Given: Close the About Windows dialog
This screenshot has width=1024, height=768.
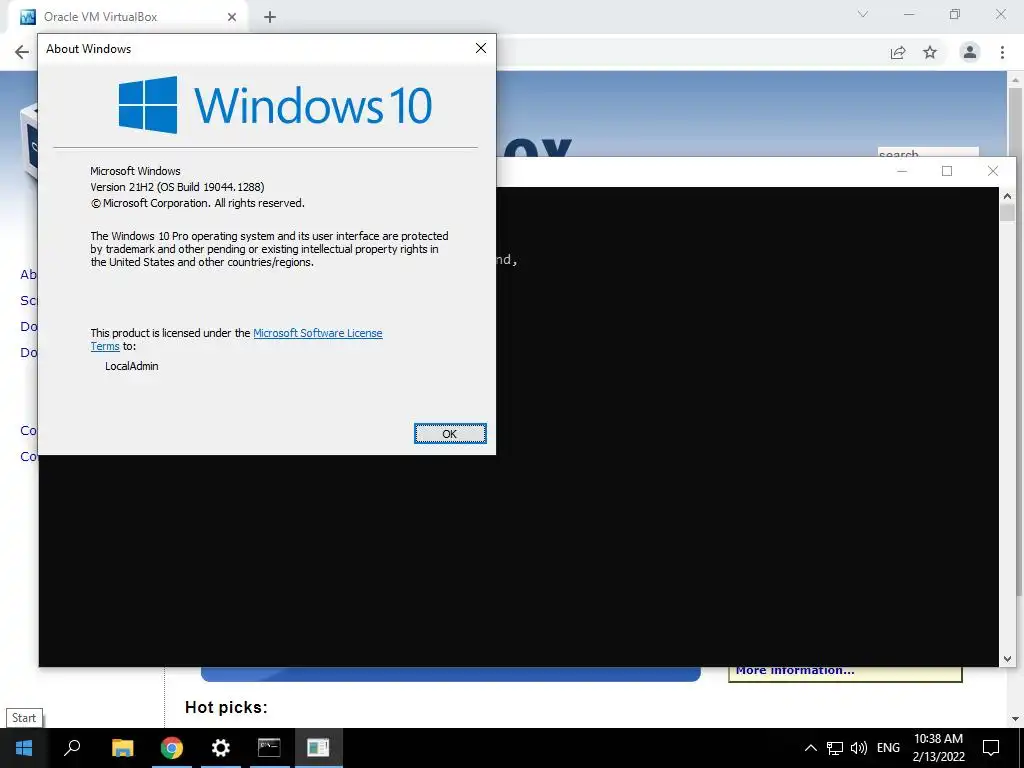Looking at the screenshot, I should click(x=481, y=48).
